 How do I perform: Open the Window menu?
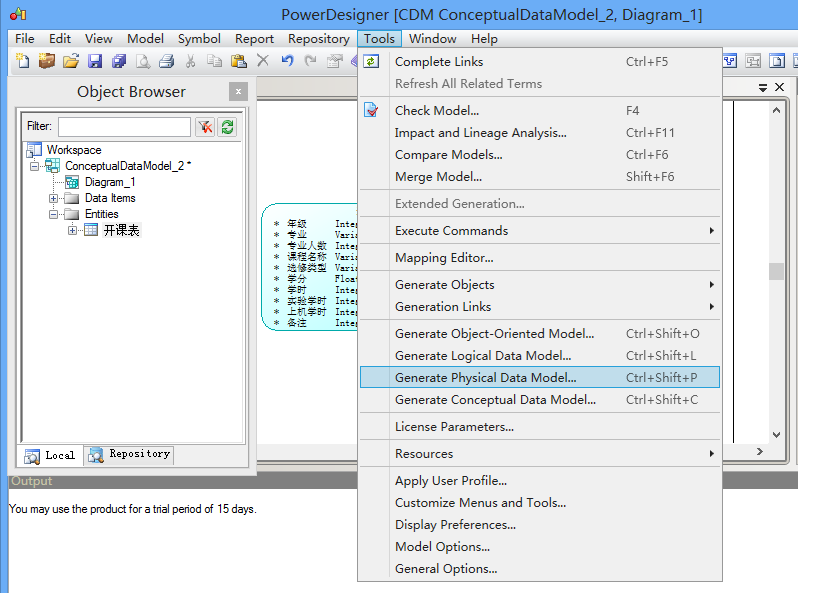pos(432,39)
